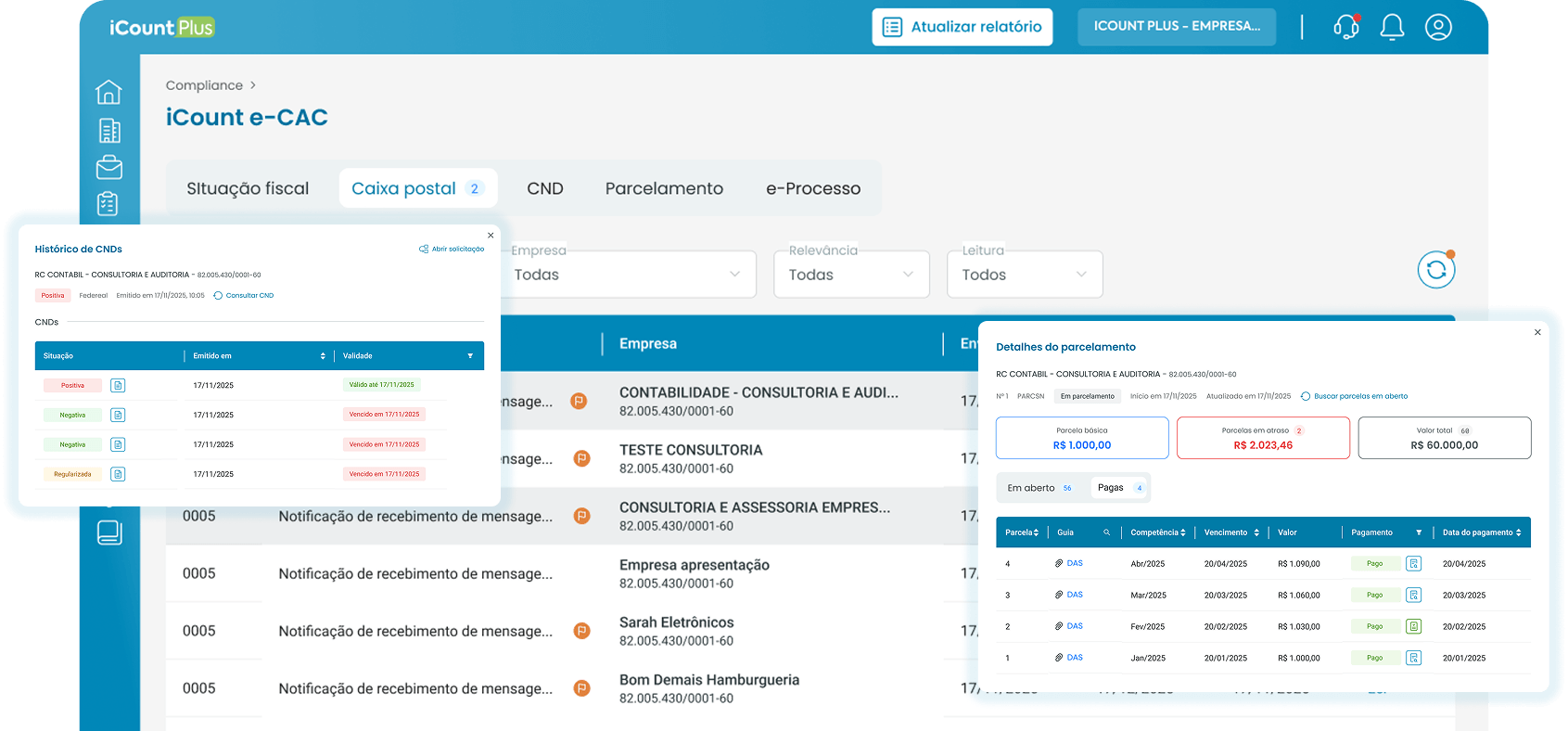Sort by Competência column
1568x731 pixels.
1183,532
